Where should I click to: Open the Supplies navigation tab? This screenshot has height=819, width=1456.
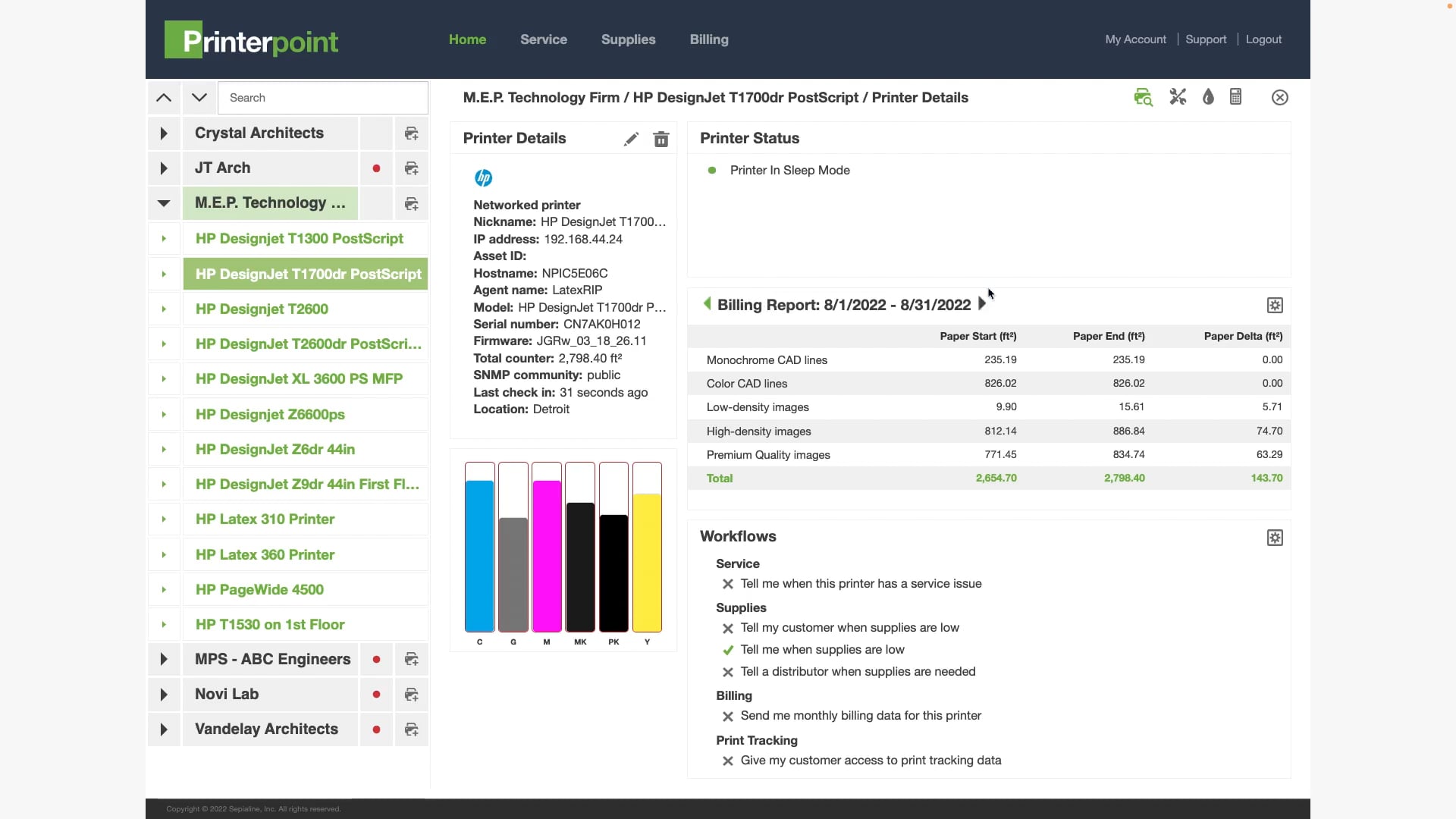(x=628, y=39)
